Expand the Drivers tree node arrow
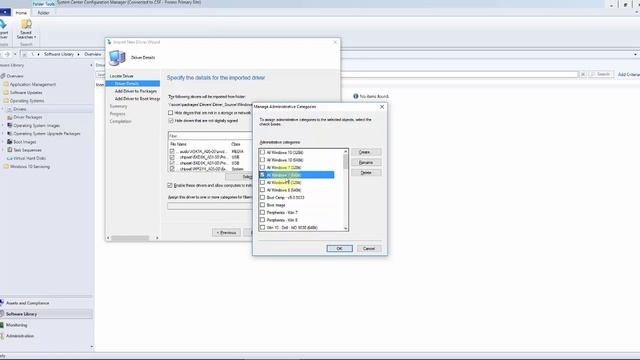This screenshot has height=360, width=640. pyautogui.click(x=3, y=109)
